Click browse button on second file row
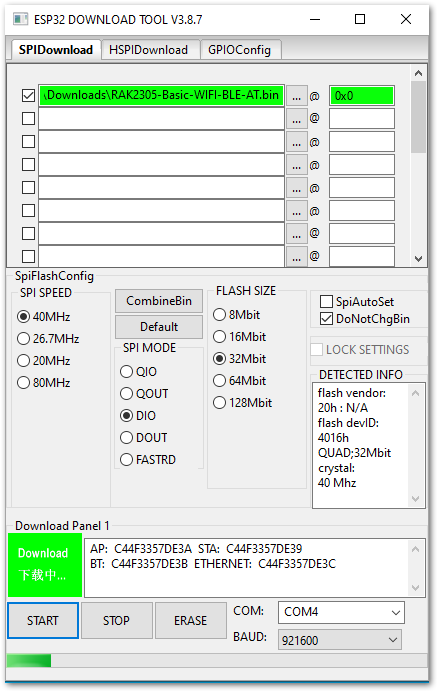The image size is (438, 692). click(297, 119)
